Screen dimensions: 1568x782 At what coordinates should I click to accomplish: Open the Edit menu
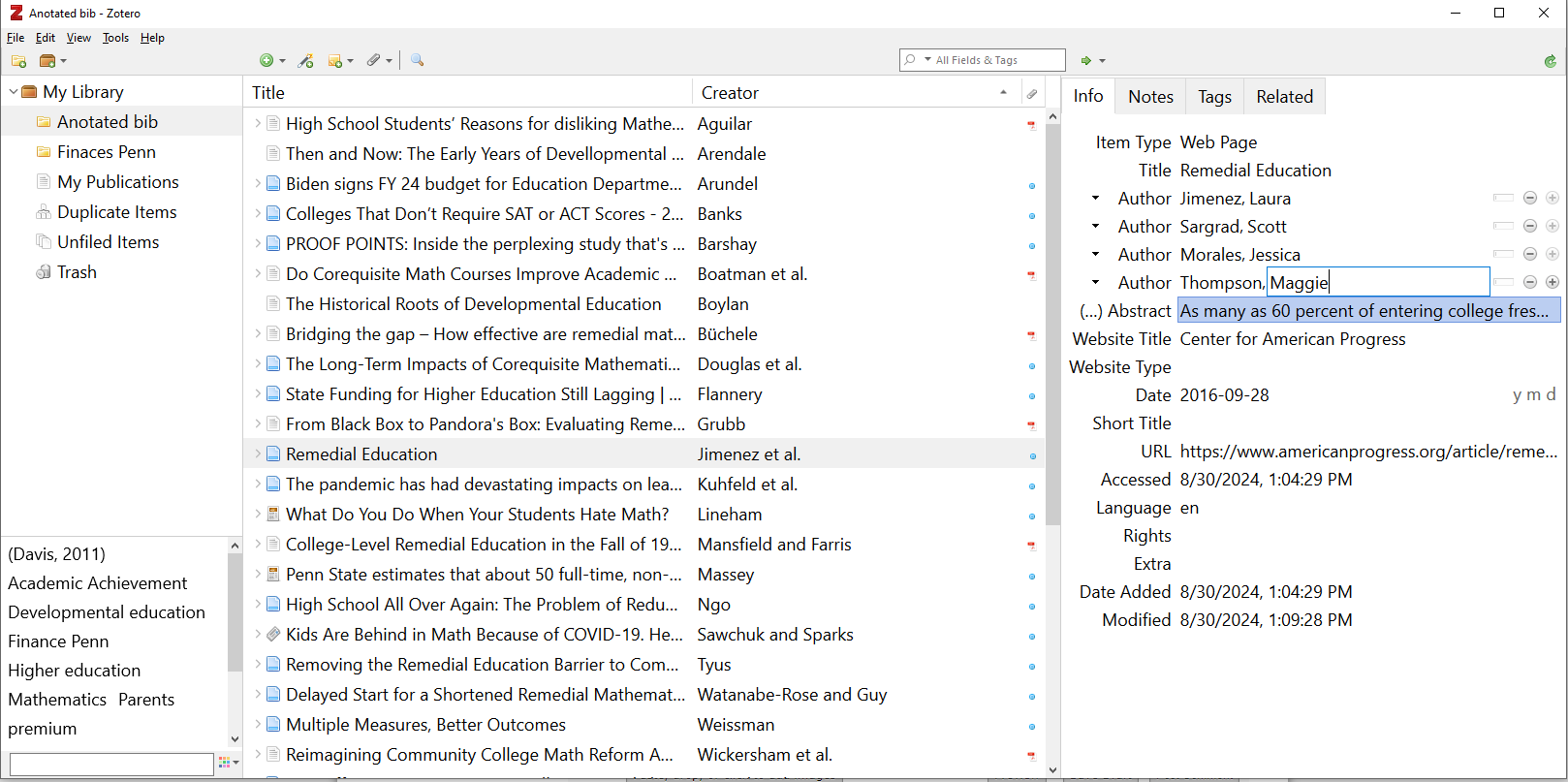click(x=46, y=38)
